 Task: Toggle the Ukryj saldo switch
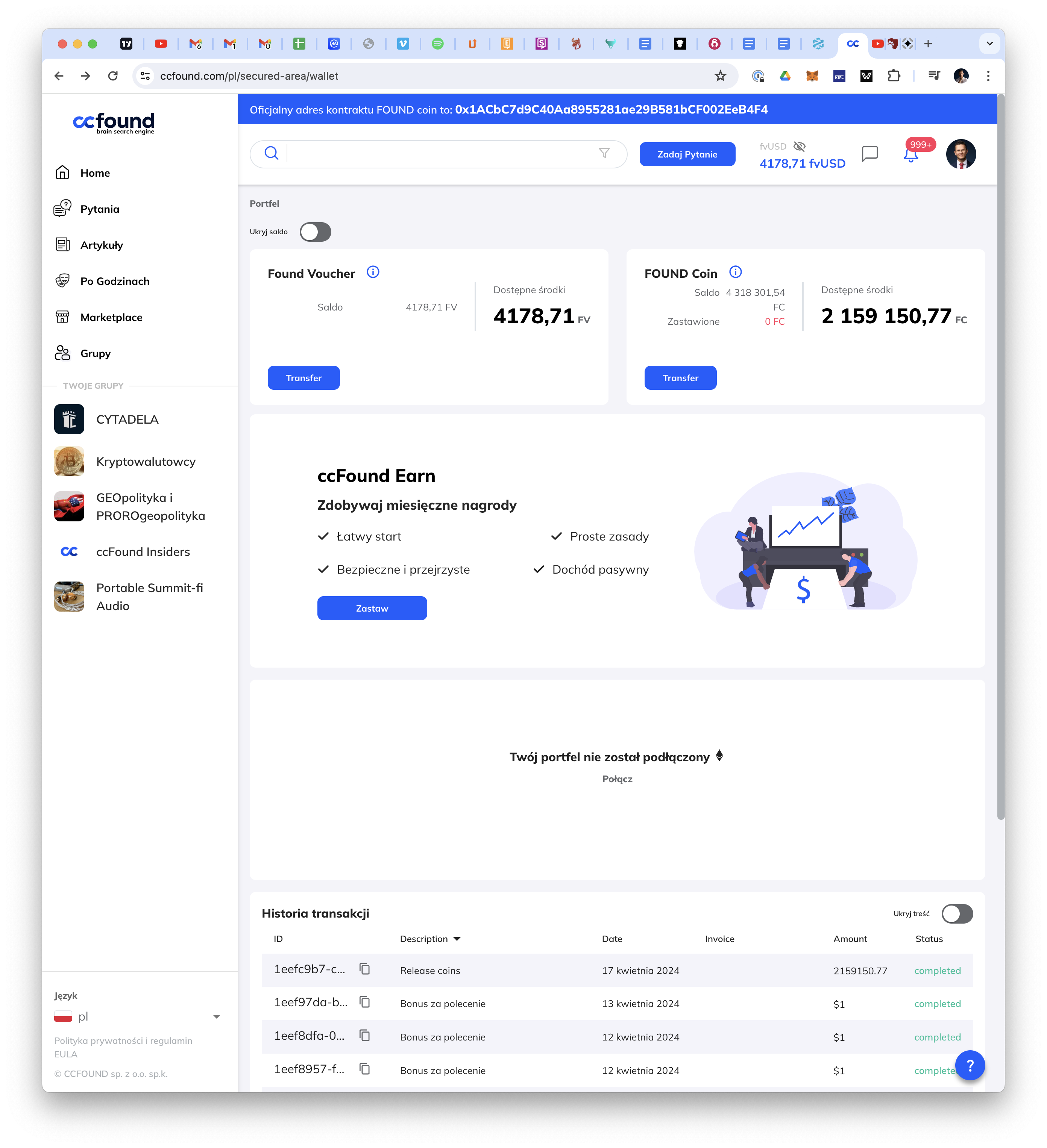(315, 231)
